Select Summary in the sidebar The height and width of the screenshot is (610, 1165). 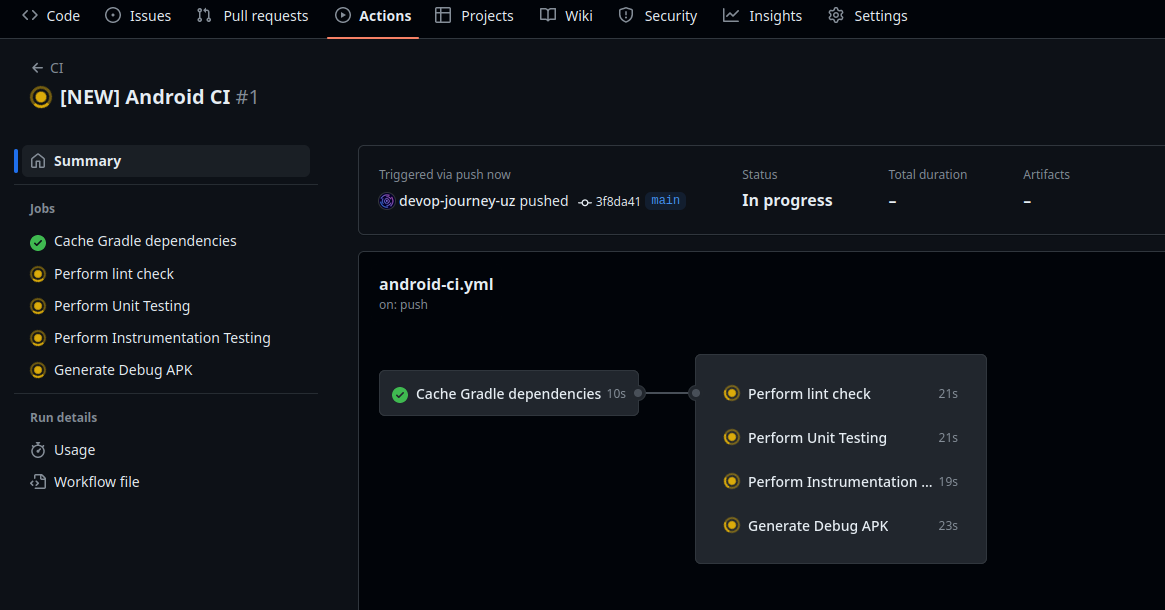[166, 161]
